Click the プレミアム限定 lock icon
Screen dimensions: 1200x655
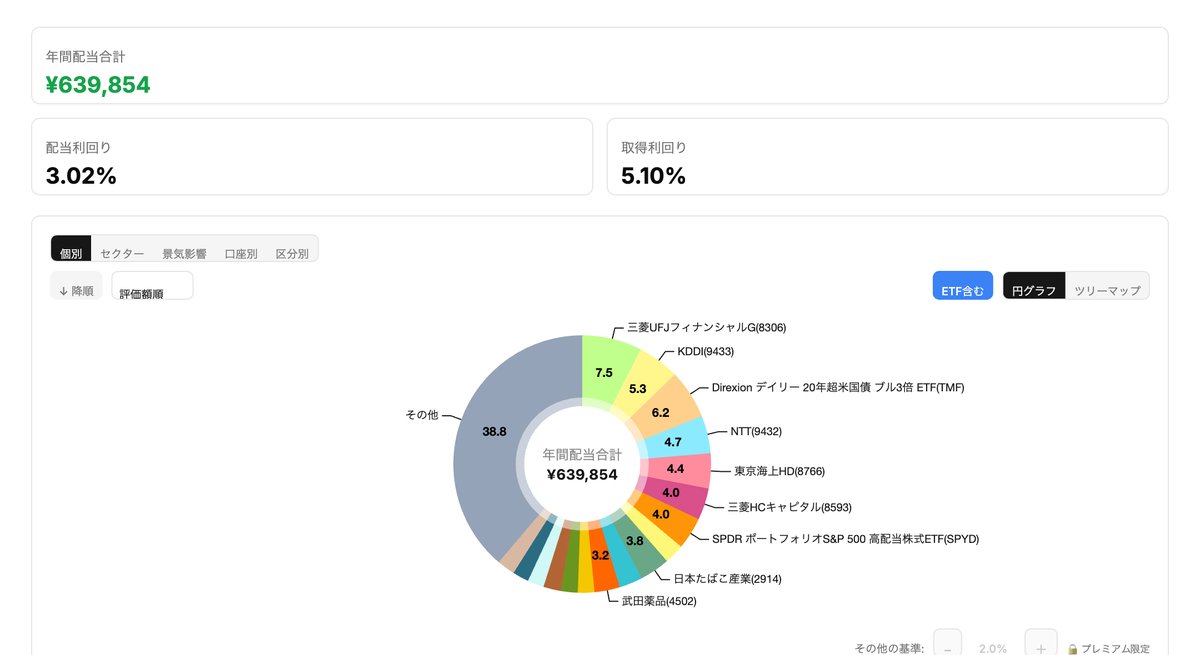click(x=1072, y=649)
